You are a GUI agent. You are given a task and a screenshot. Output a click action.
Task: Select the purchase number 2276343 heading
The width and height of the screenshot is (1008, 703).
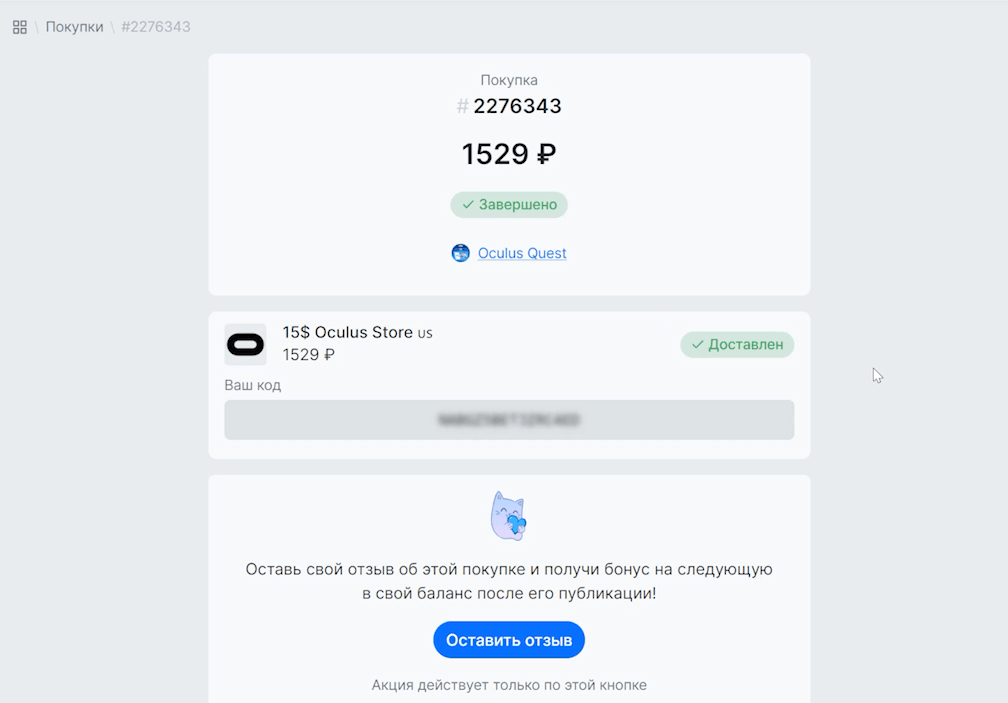[x=516, y=106]
